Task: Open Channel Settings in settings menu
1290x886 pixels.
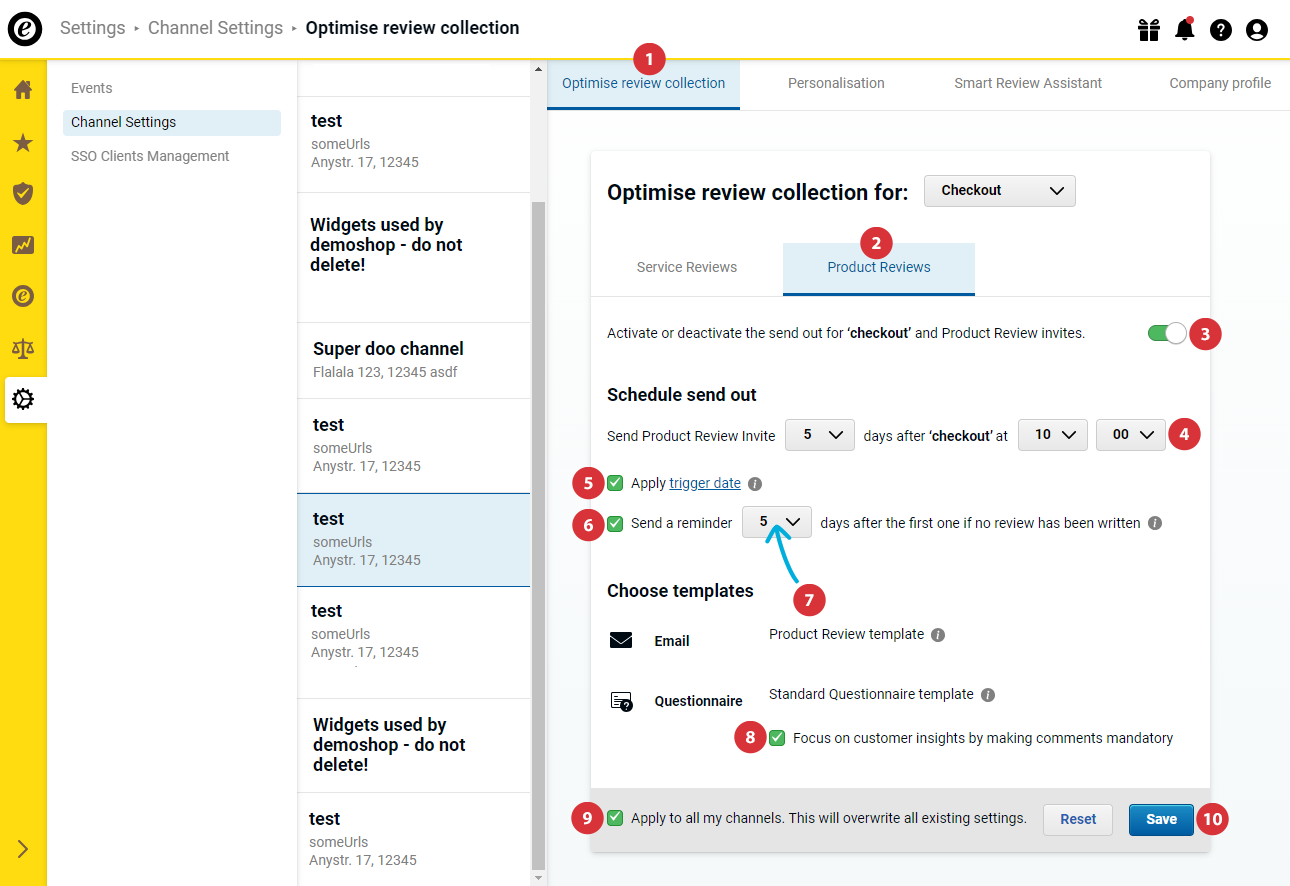Action: [x=172, y=122]
